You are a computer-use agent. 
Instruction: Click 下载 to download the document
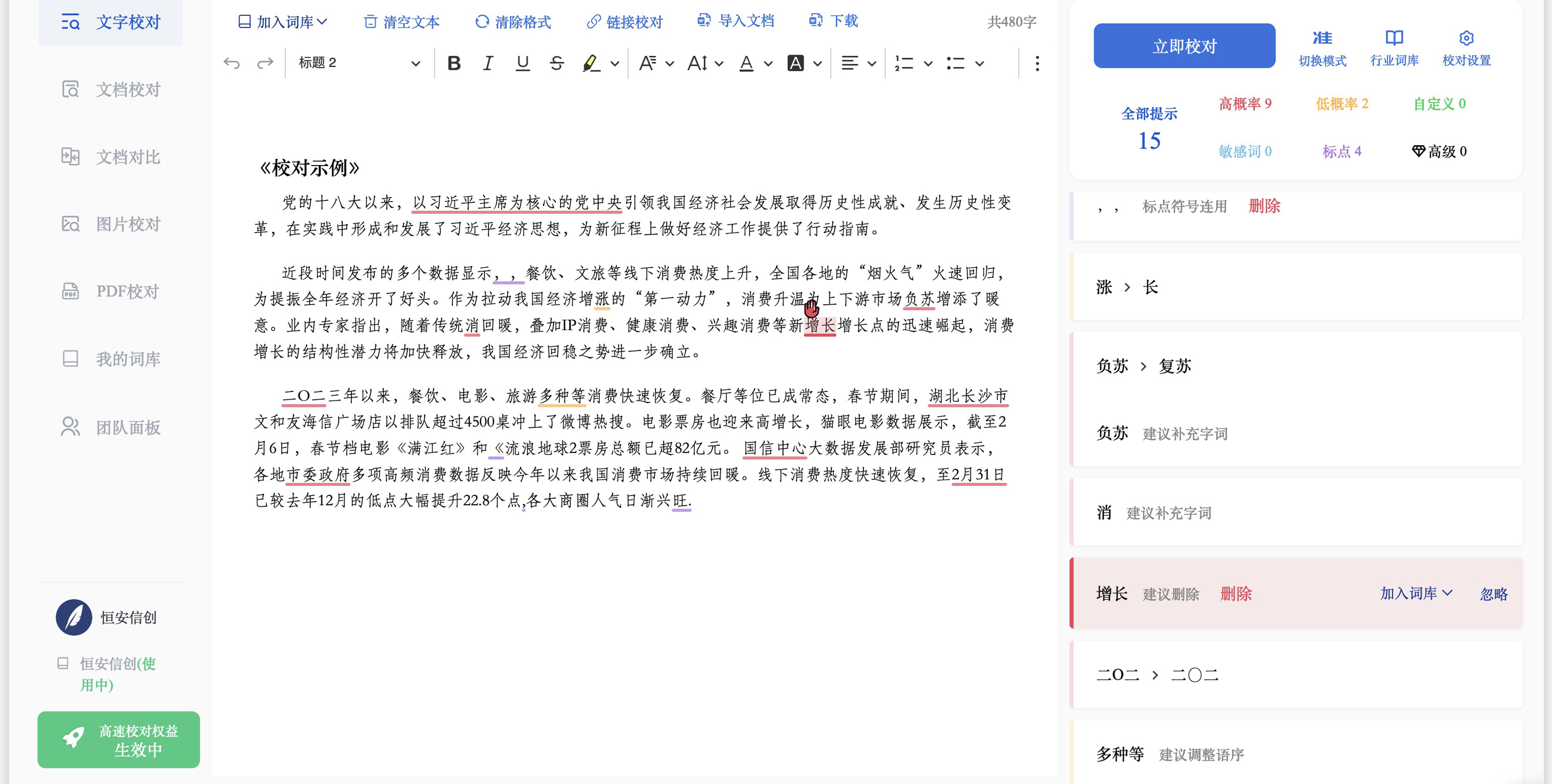[x=833, y=21]
